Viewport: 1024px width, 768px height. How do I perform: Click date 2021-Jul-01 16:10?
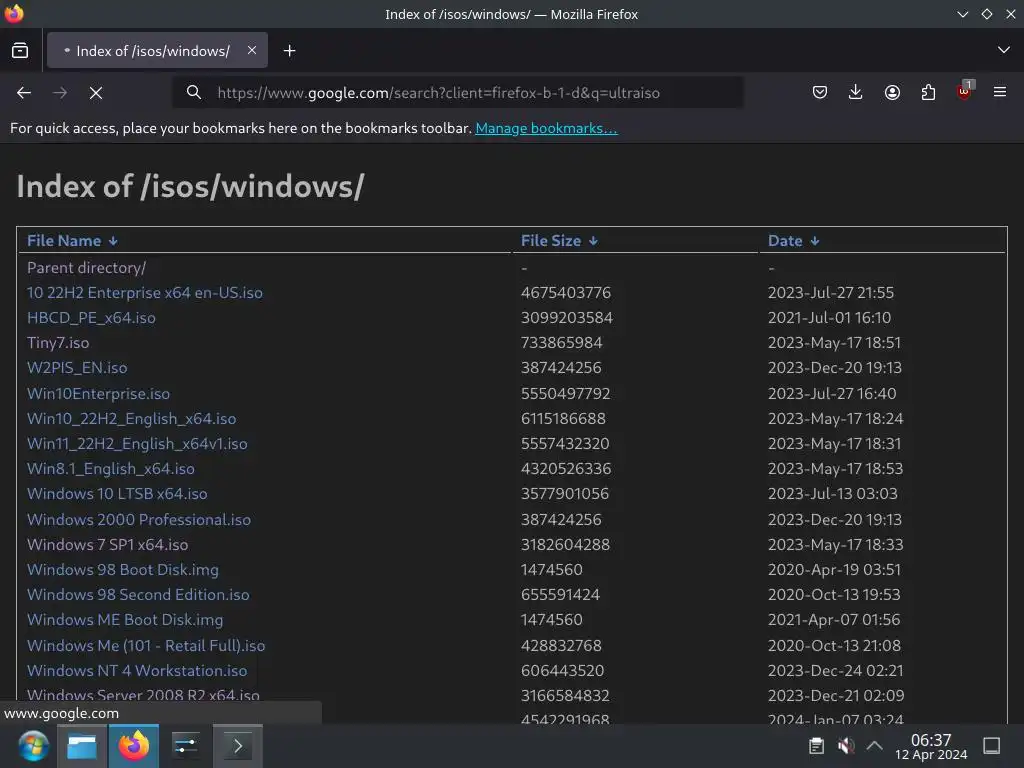(829, 318)
